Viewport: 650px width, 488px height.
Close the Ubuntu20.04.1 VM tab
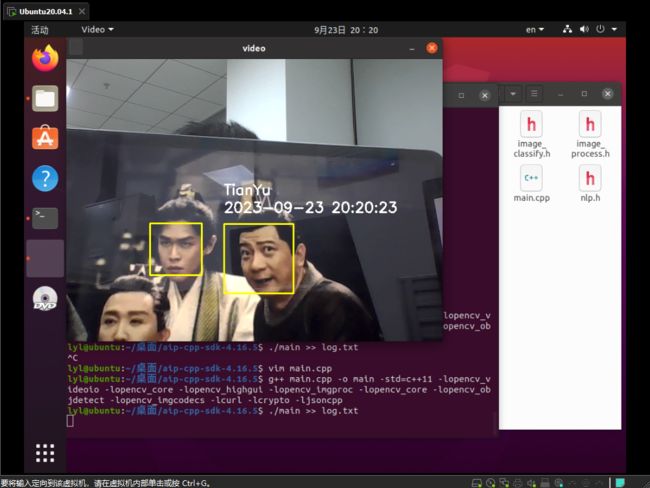[82, 12]
